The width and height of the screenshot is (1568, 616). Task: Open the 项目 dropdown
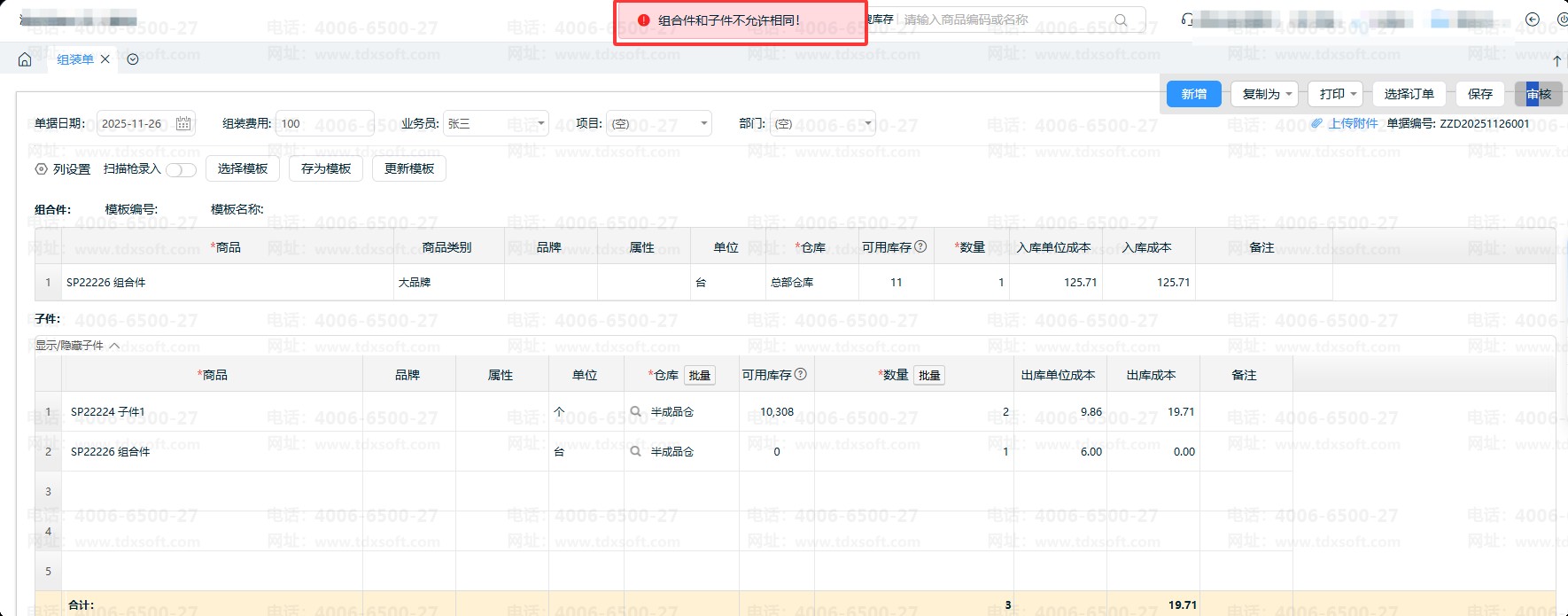click(703, 123)
